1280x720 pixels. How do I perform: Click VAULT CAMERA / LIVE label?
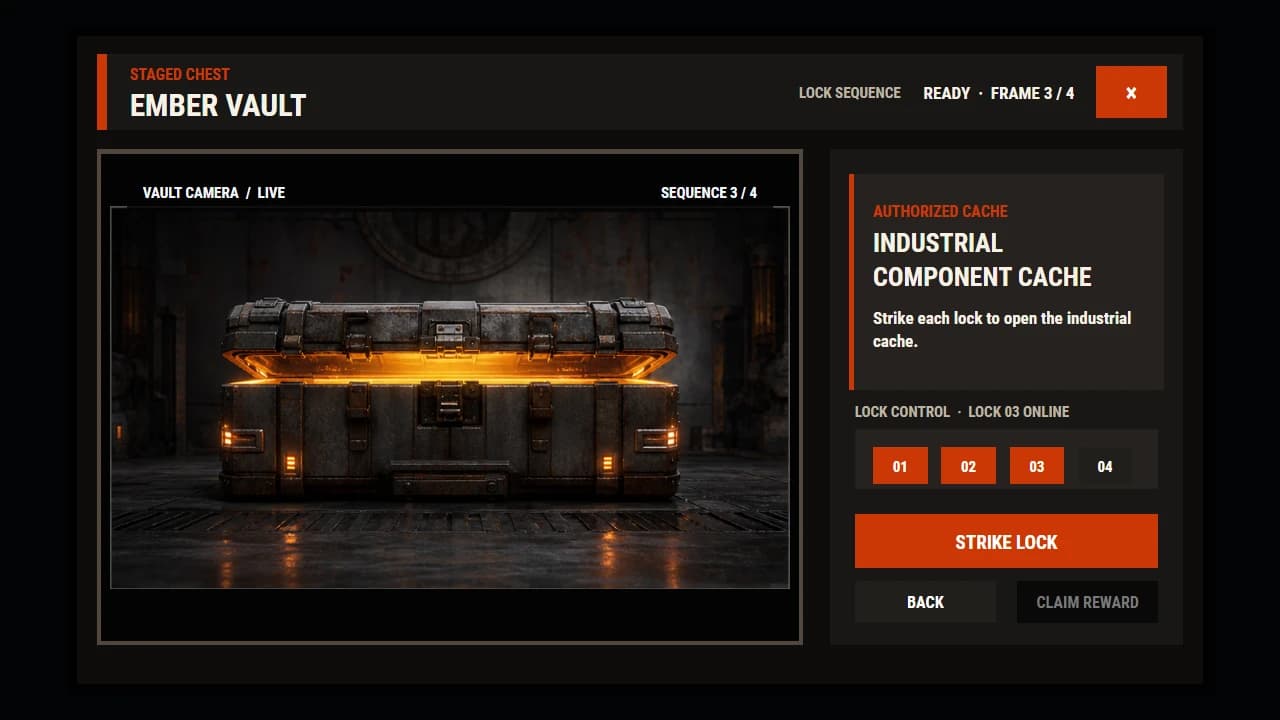214,192
